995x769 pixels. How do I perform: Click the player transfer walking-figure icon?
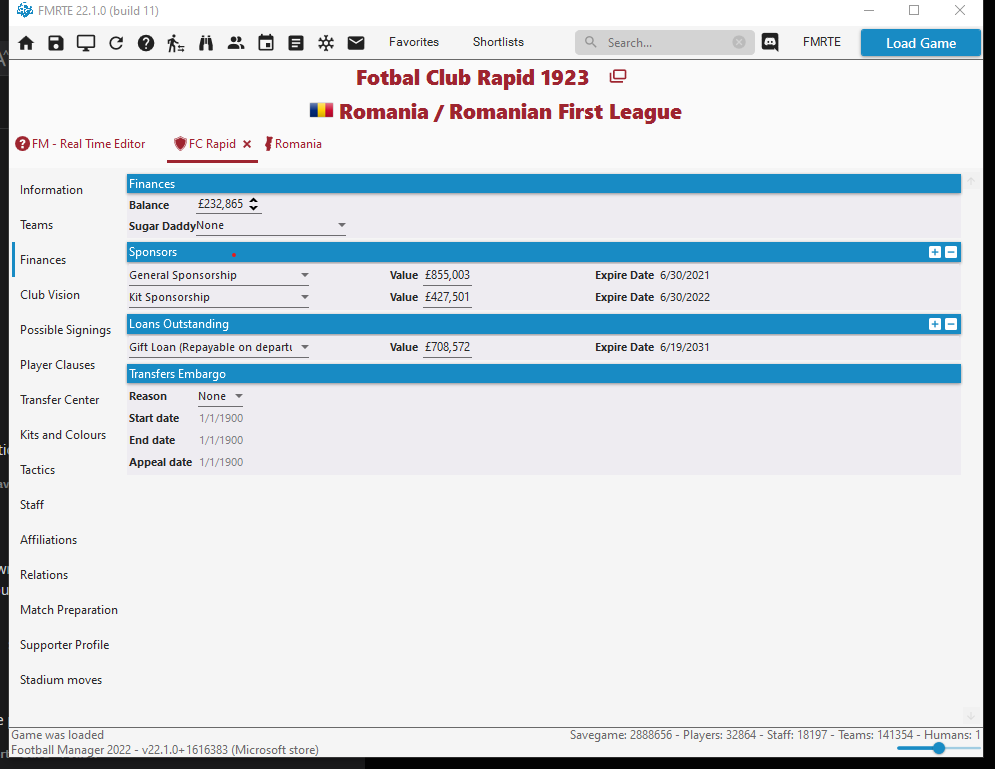[x=176, y=43]
